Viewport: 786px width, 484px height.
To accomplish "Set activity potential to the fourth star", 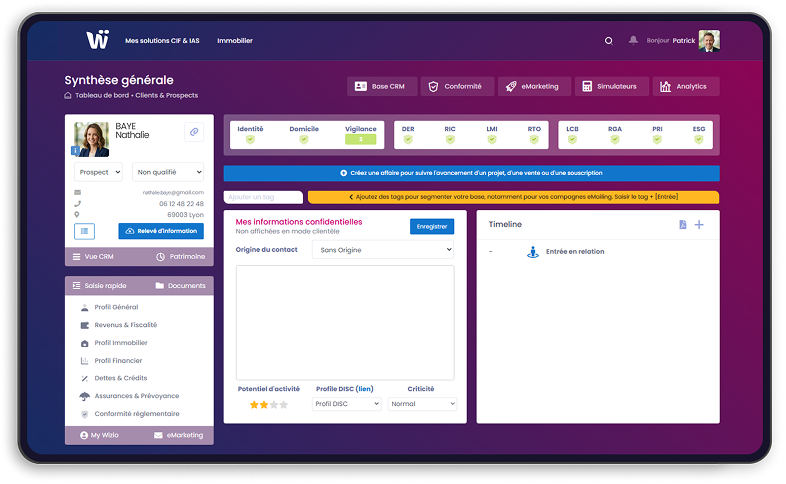I will [283, 405].
